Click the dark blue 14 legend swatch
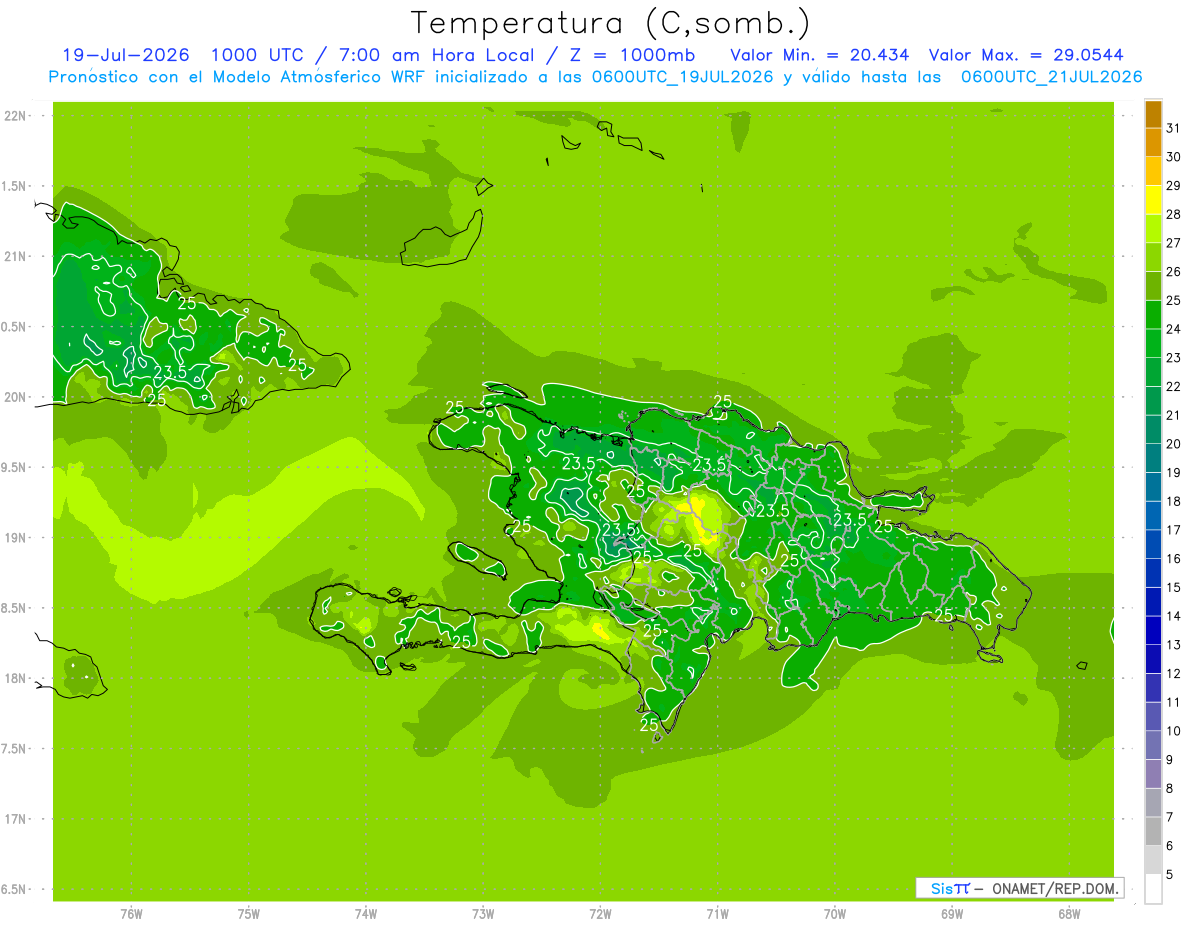 [1153, 603]
